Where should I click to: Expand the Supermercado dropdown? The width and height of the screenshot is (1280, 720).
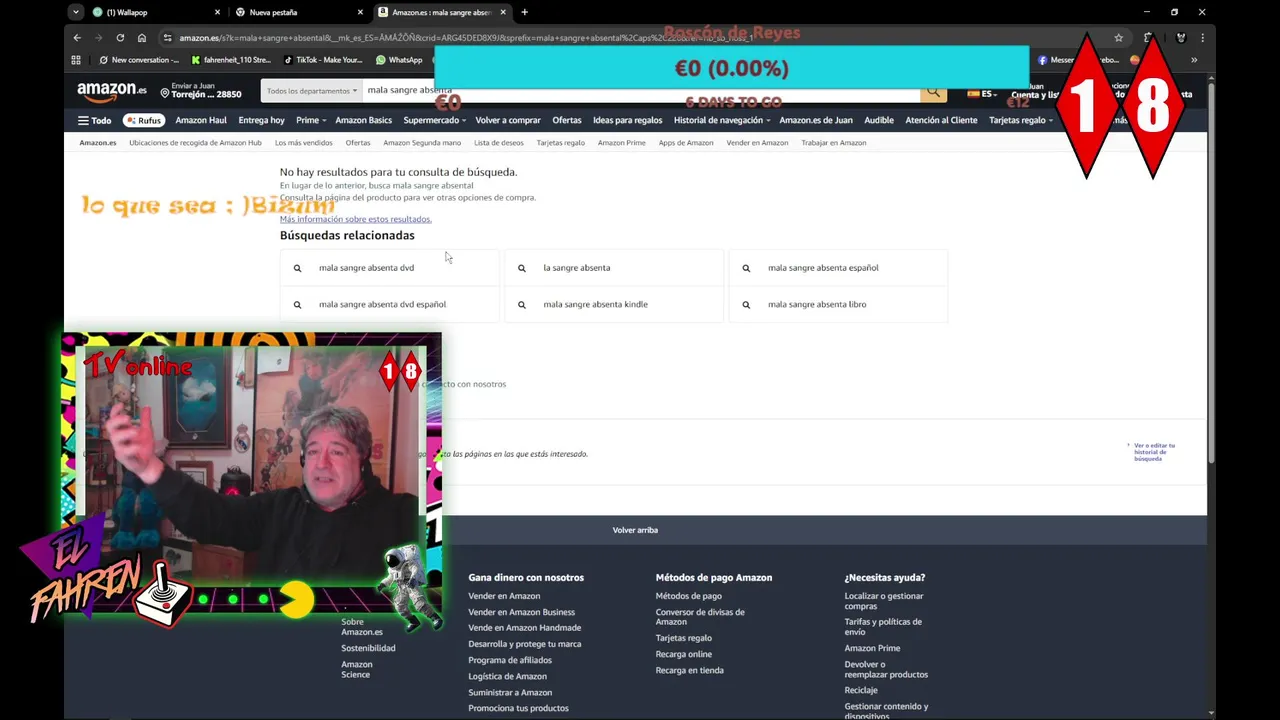tap(434, 120)
